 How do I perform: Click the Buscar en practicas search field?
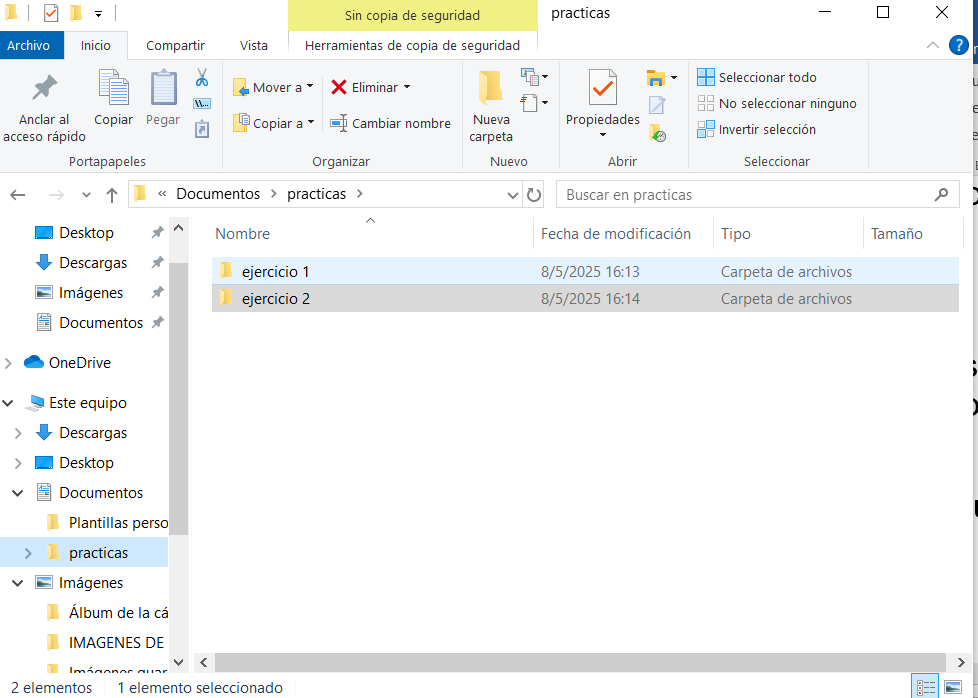745,195
